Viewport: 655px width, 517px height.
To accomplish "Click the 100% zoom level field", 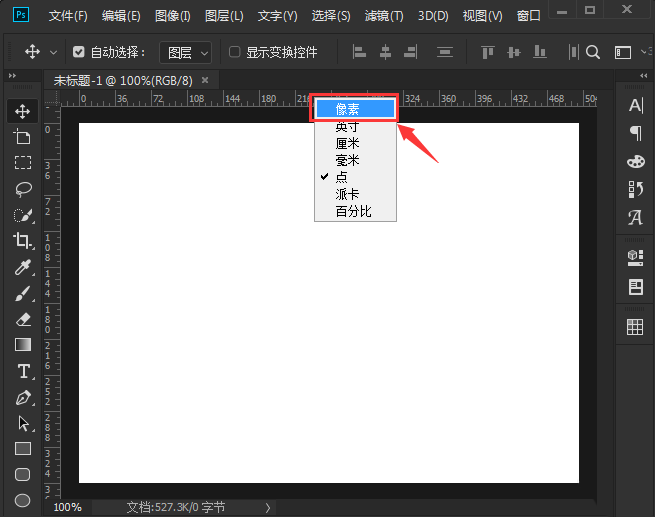I will click(68, 507).
